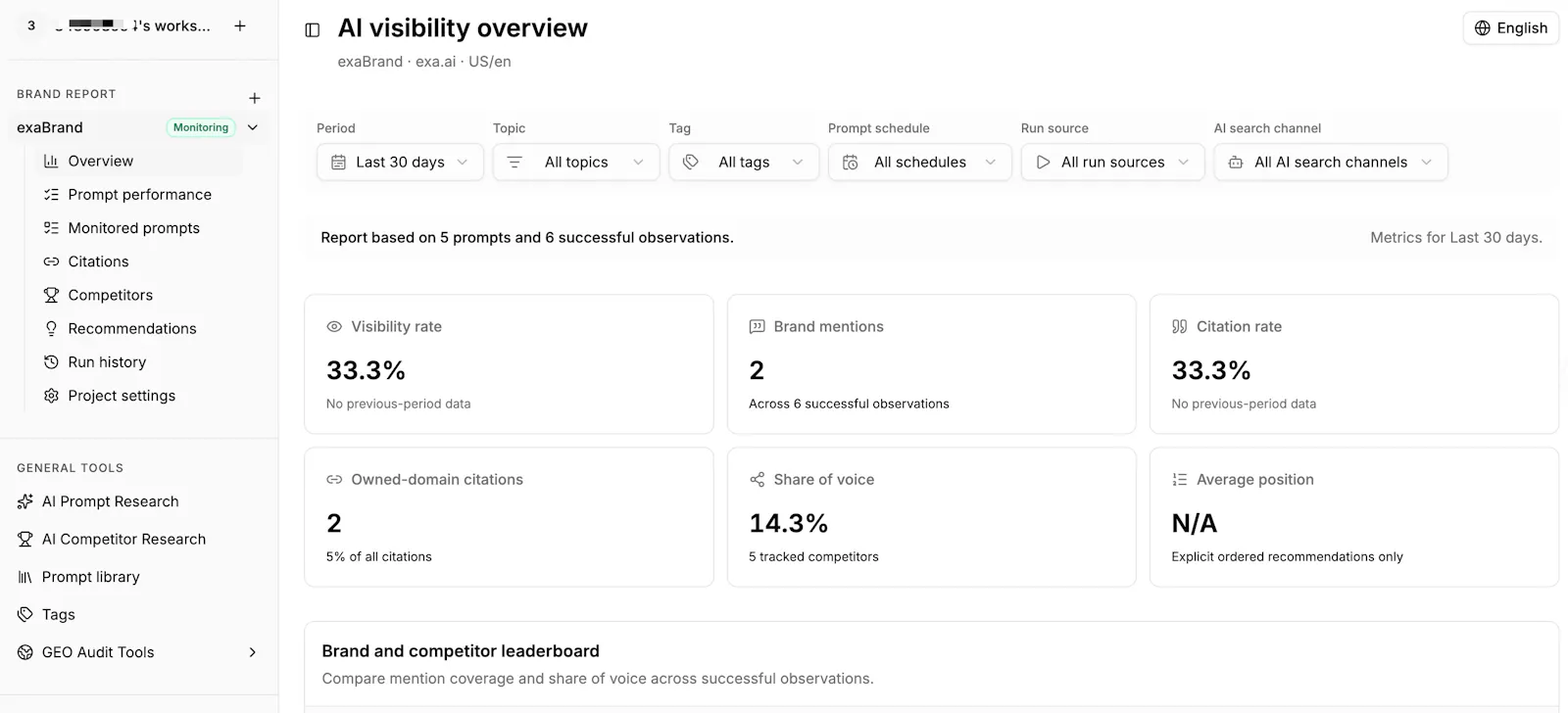The width and height of the screenshot is (1568, 713).
Task: Click the robot icon in the AI search channel filter
Action: pos(1236,163)
